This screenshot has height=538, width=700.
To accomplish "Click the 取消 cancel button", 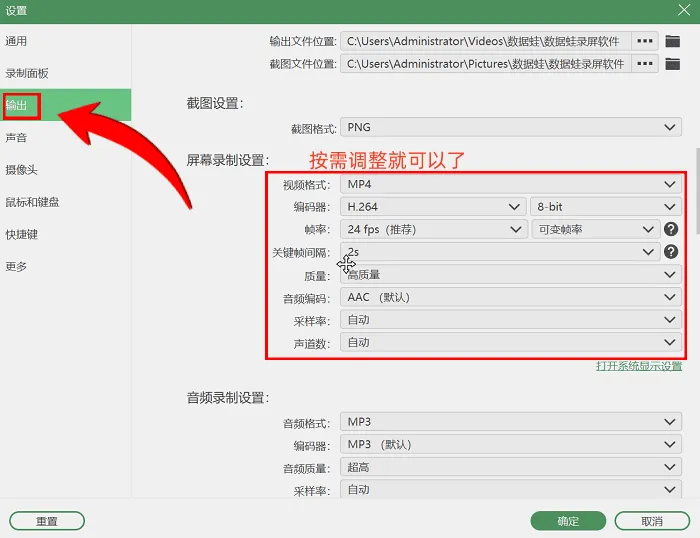I will (652, 521).
